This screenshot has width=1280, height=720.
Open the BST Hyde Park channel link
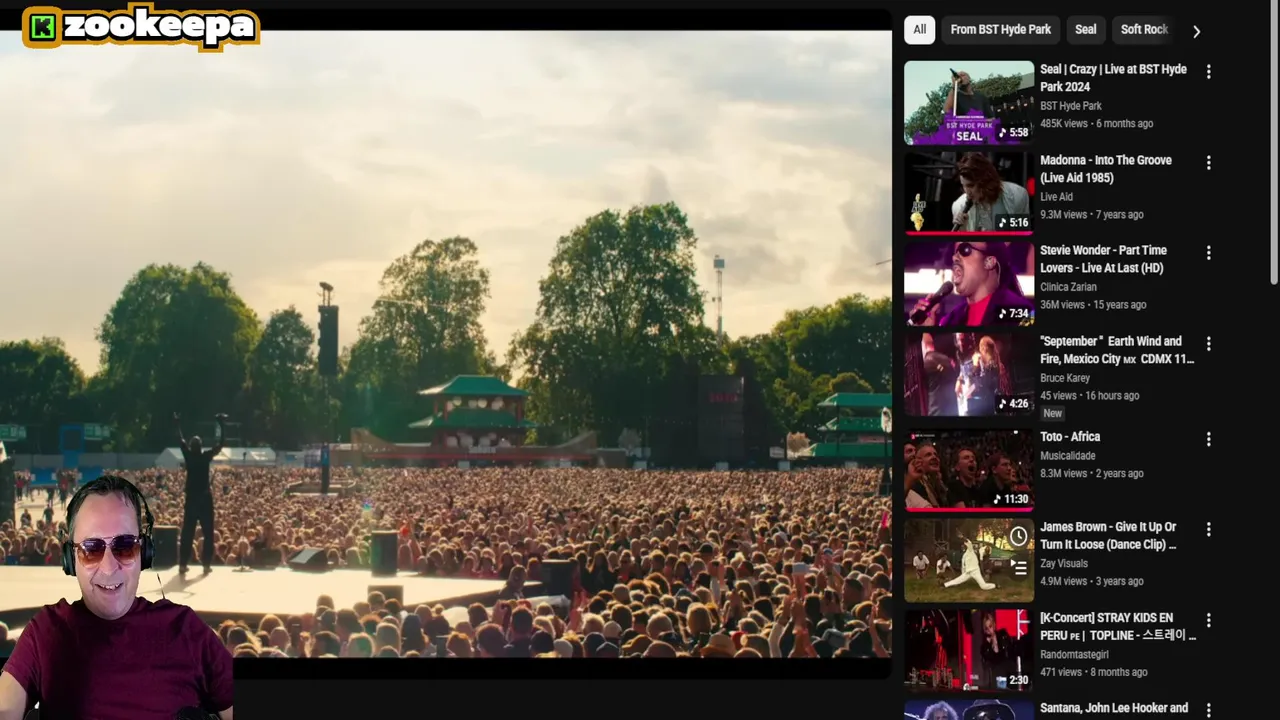[x=1070, y=106]
